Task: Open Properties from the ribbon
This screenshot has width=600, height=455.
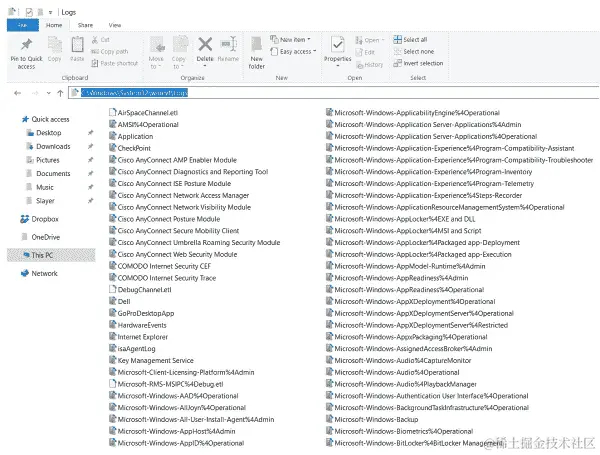Action: pyautogui.click(x=338, y=52)
